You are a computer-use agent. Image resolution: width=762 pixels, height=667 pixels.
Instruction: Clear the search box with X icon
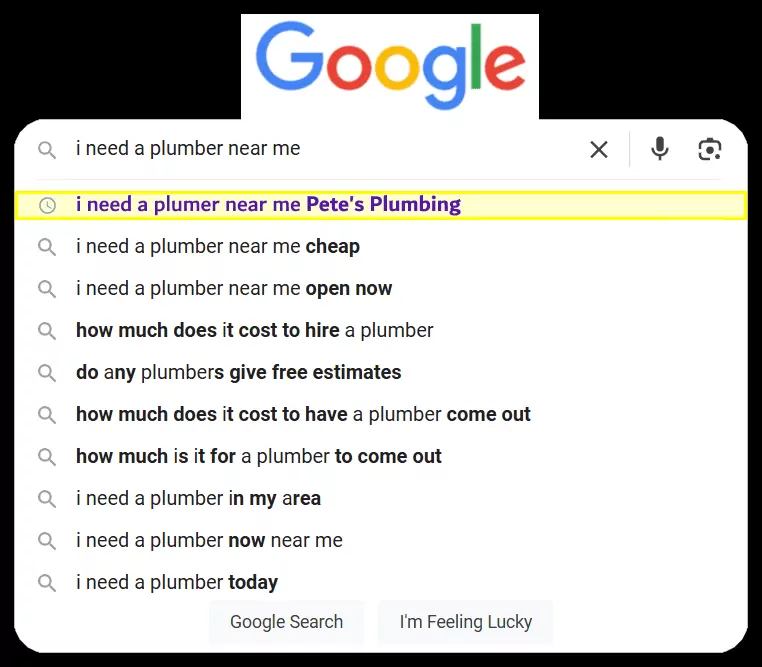(599, 150)
